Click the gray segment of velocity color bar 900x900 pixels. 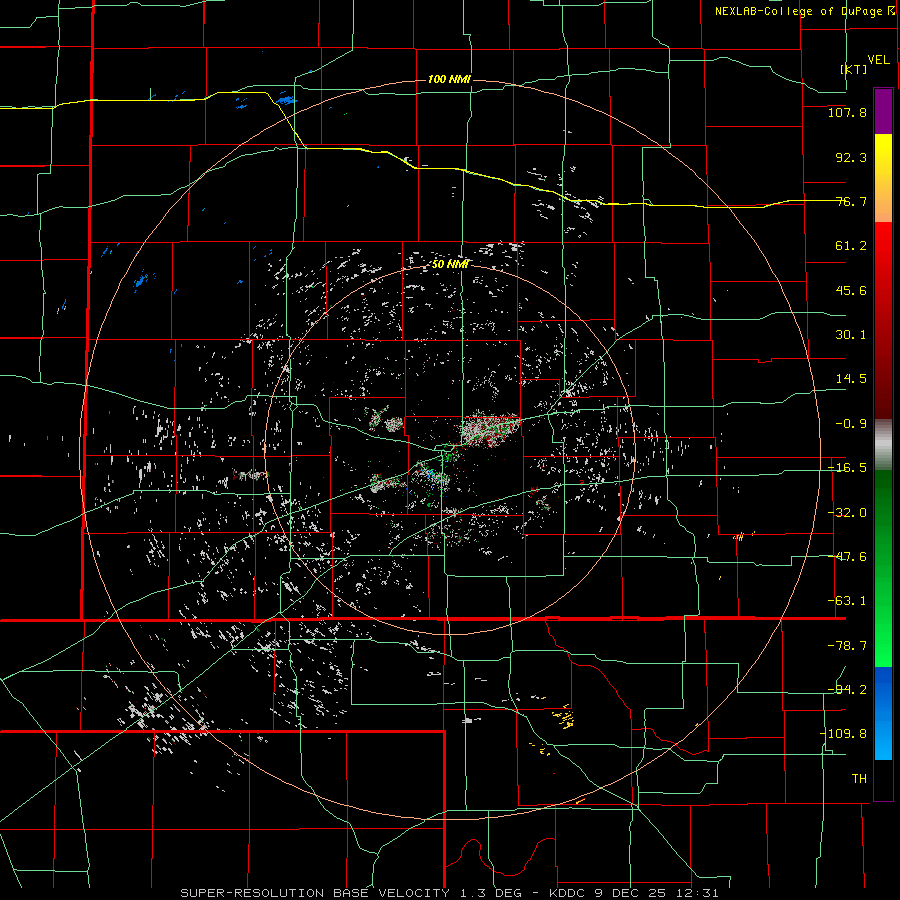[883, 444]
